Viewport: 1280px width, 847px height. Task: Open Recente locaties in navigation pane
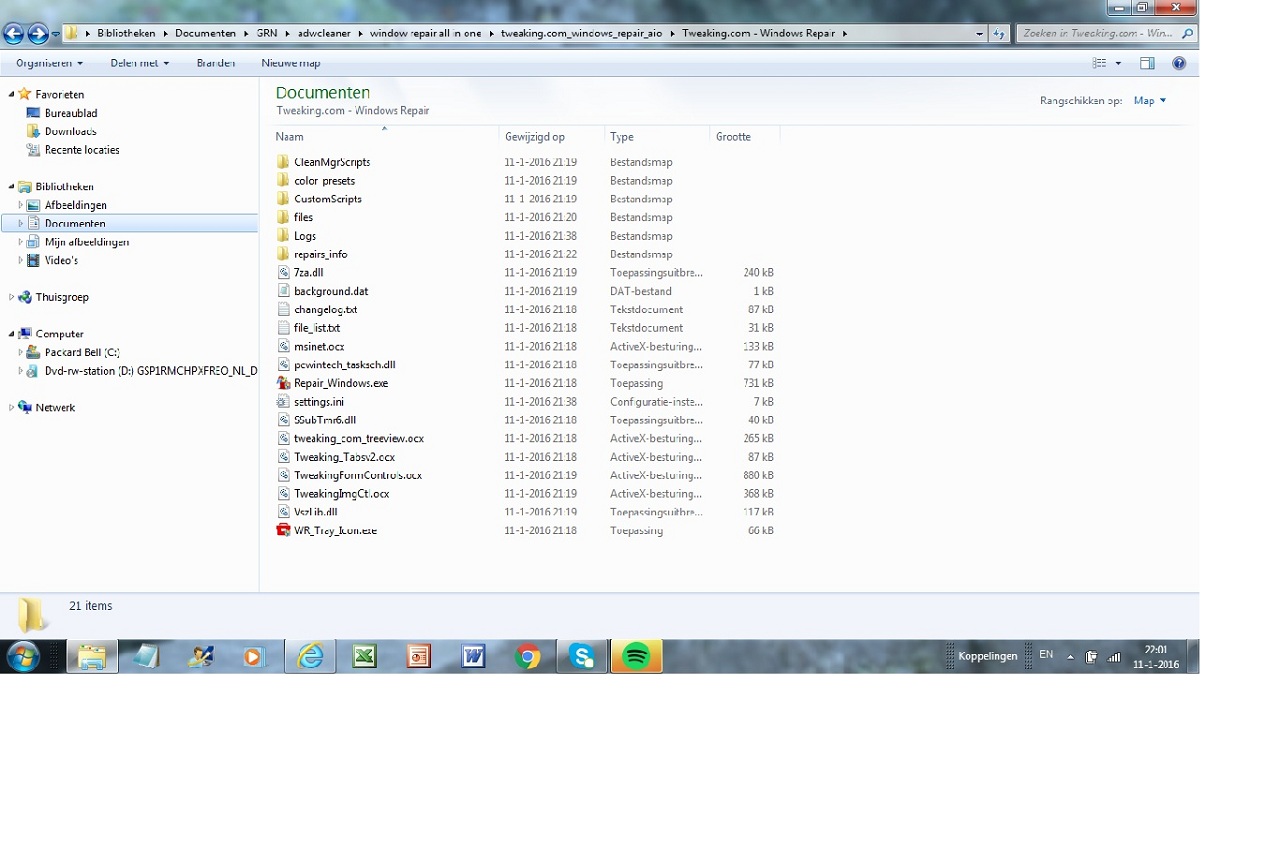point(82,150)
